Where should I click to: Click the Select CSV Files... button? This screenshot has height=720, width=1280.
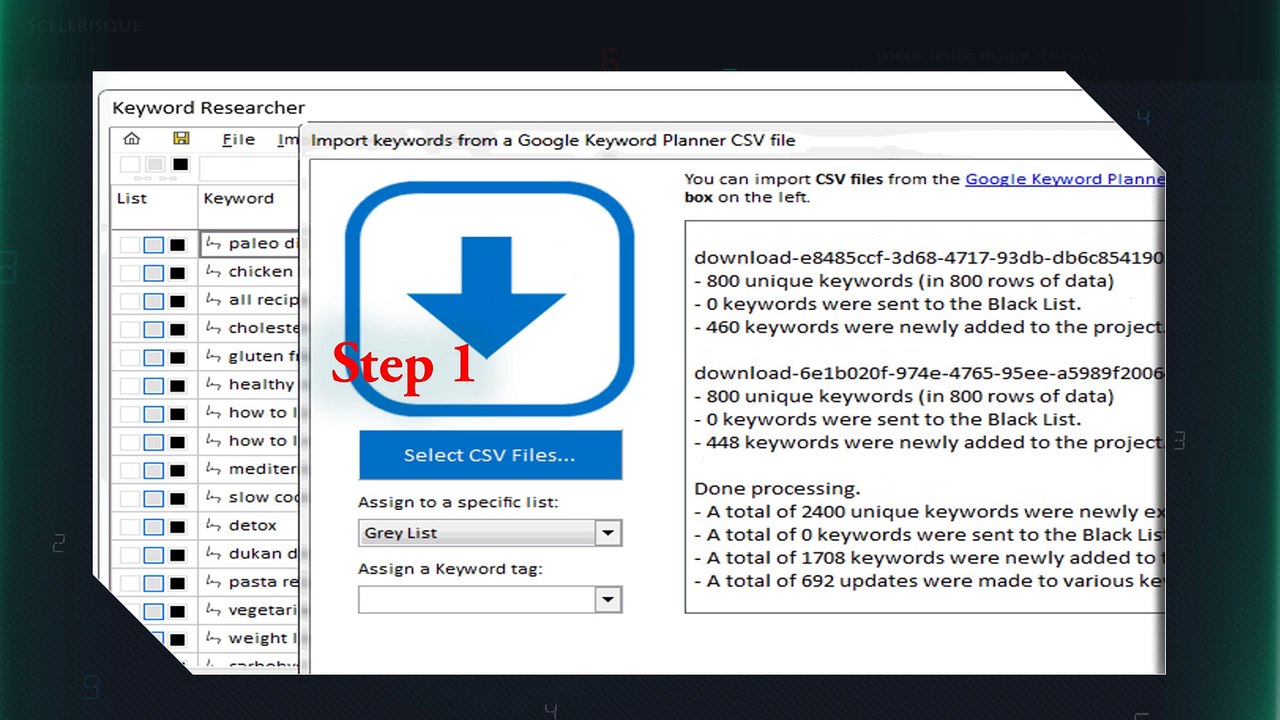point(490,455)
